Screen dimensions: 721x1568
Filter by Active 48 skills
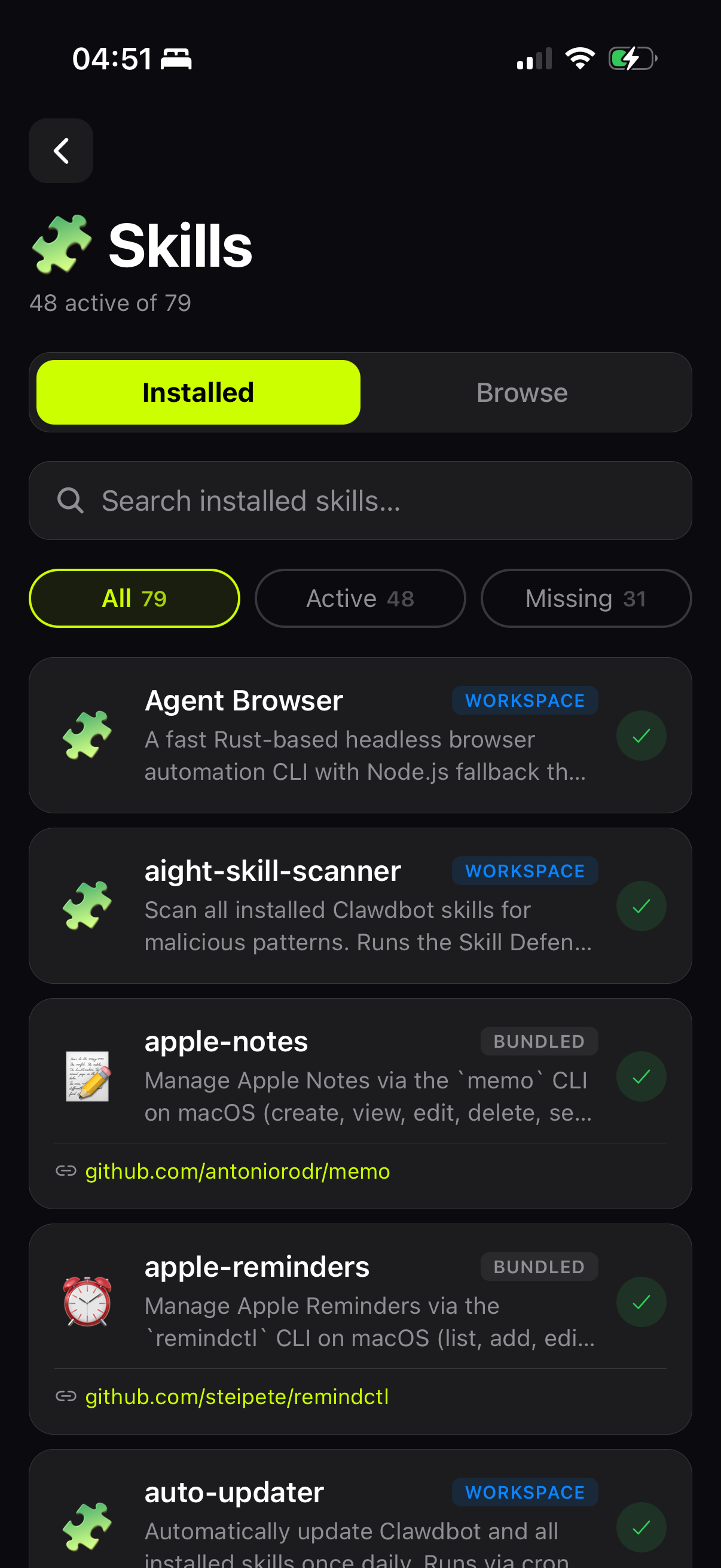360,599
